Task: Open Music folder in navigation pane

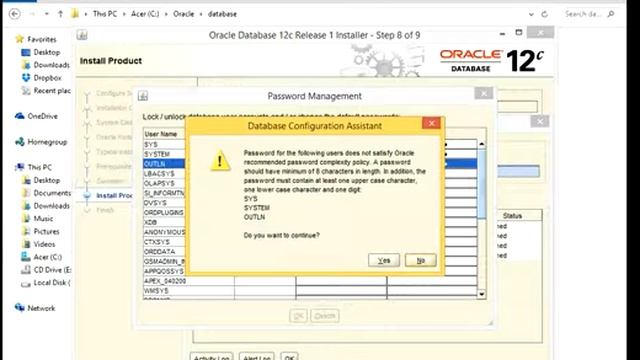Action: (38, 218)
